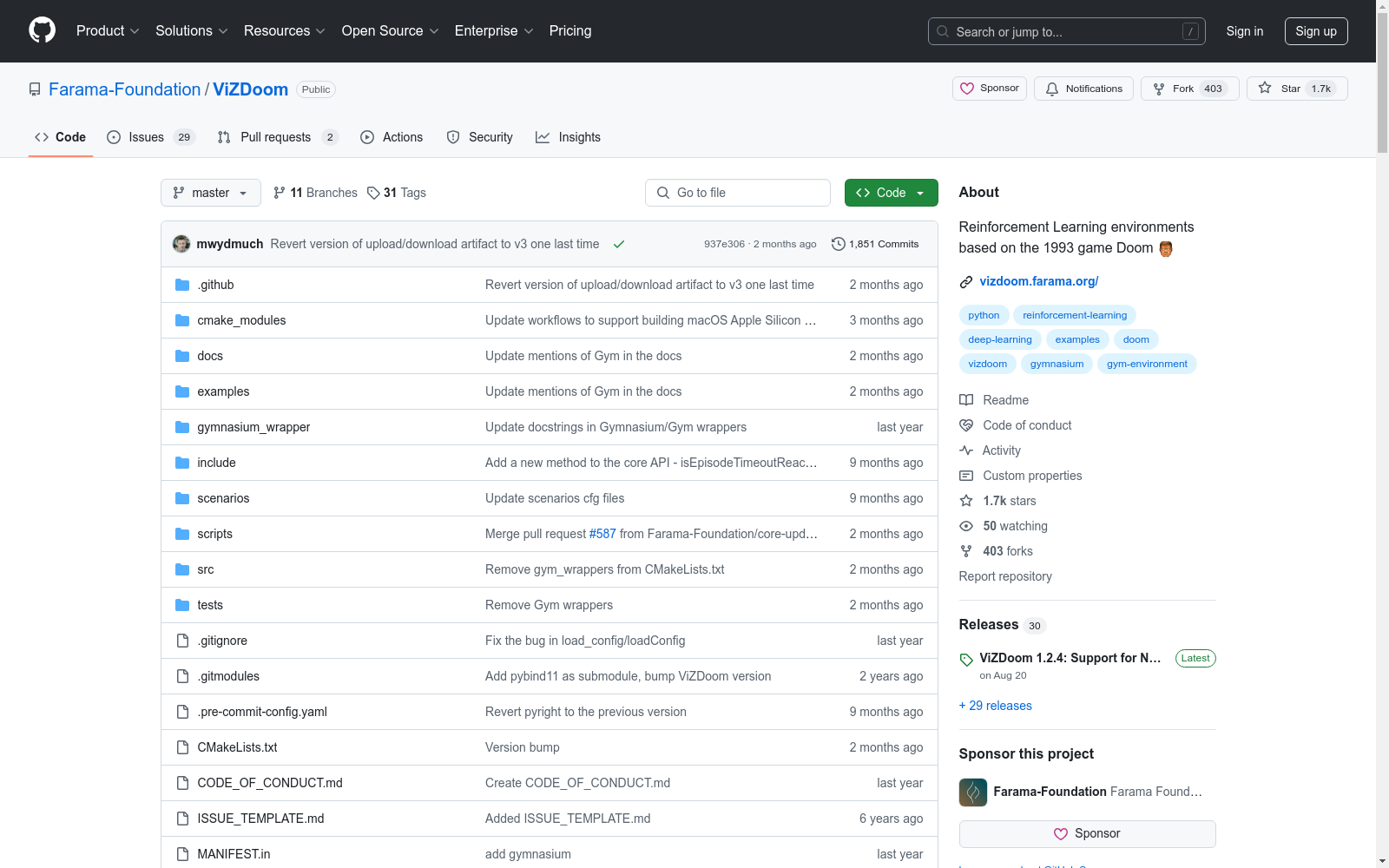Click the Security shield icon
The height and width of the screenshot is (868, 1389).
point(453,137)
